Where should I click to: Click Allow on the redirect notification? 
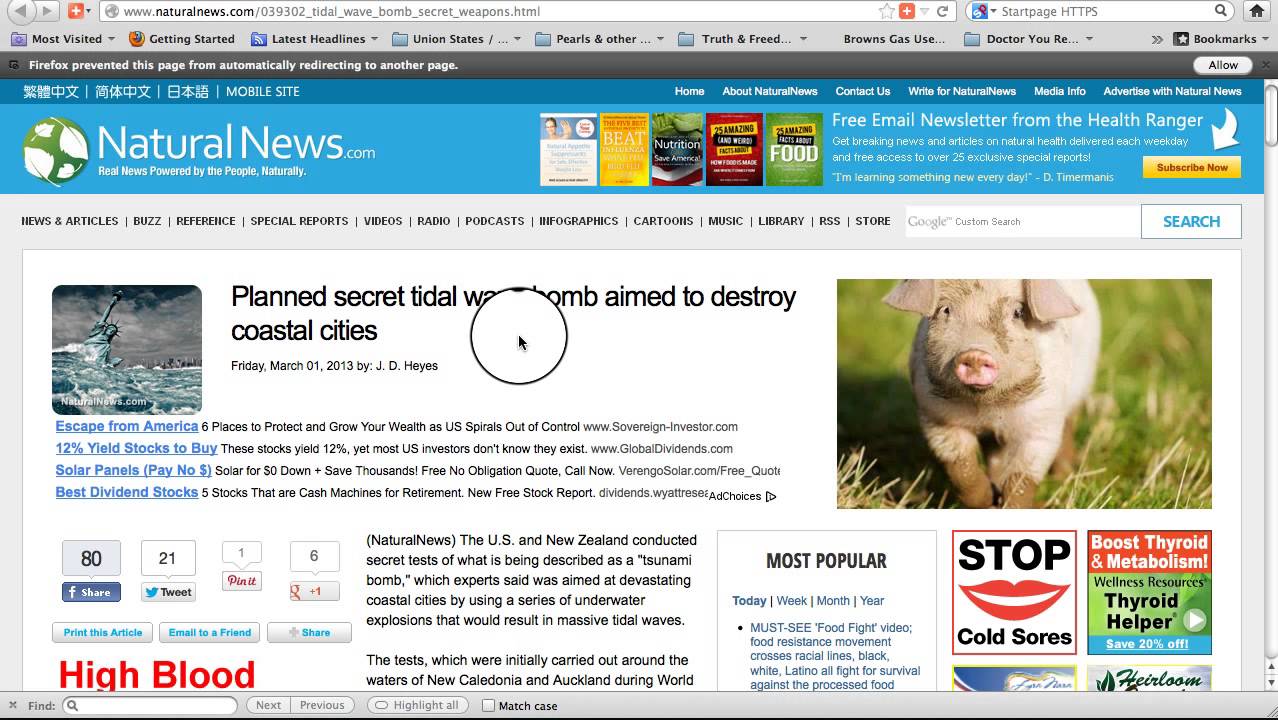[x=1223, y=65]
